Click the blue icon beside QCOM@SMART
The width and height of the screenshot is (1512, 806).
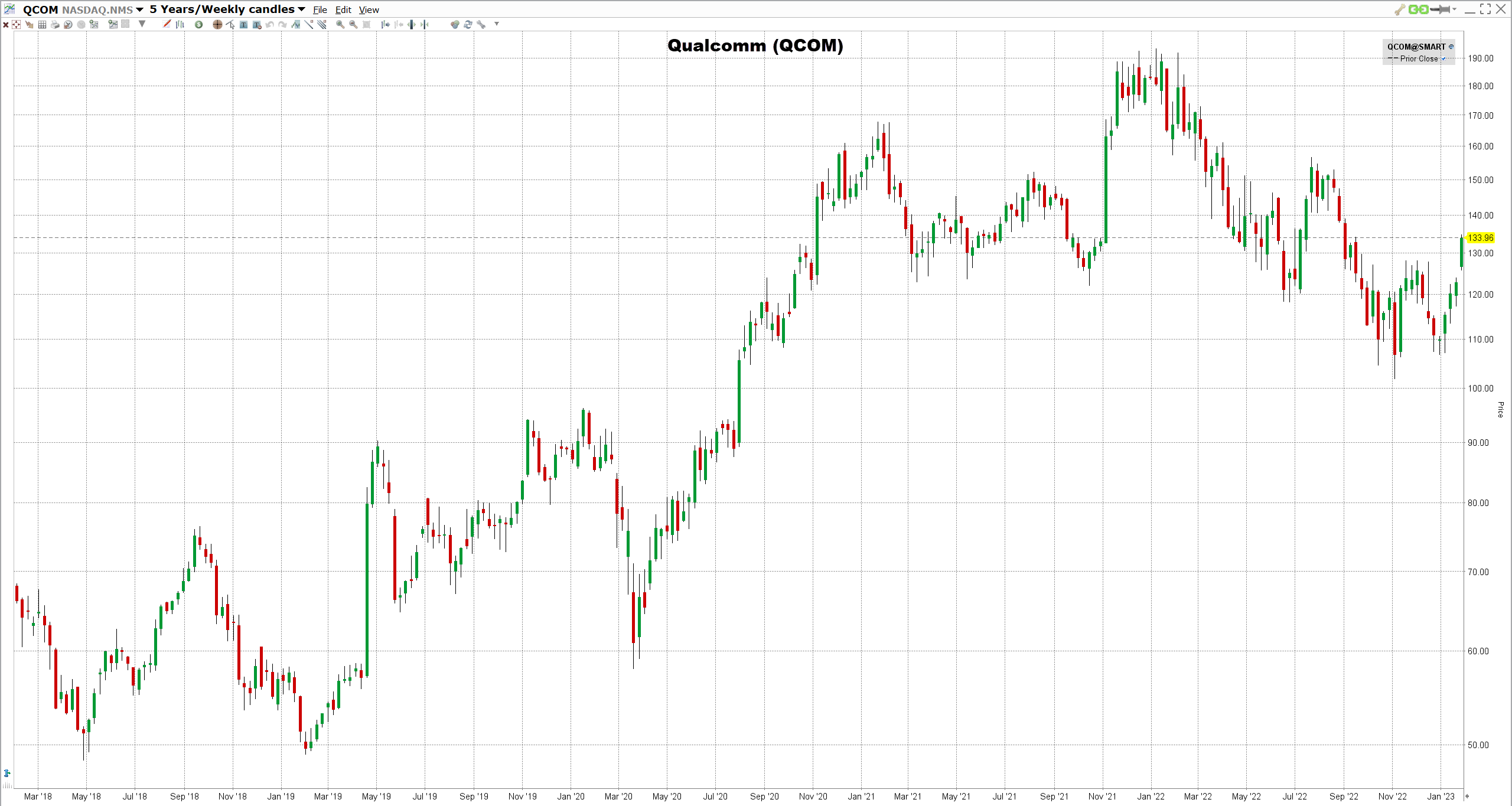pos(1451,47)
